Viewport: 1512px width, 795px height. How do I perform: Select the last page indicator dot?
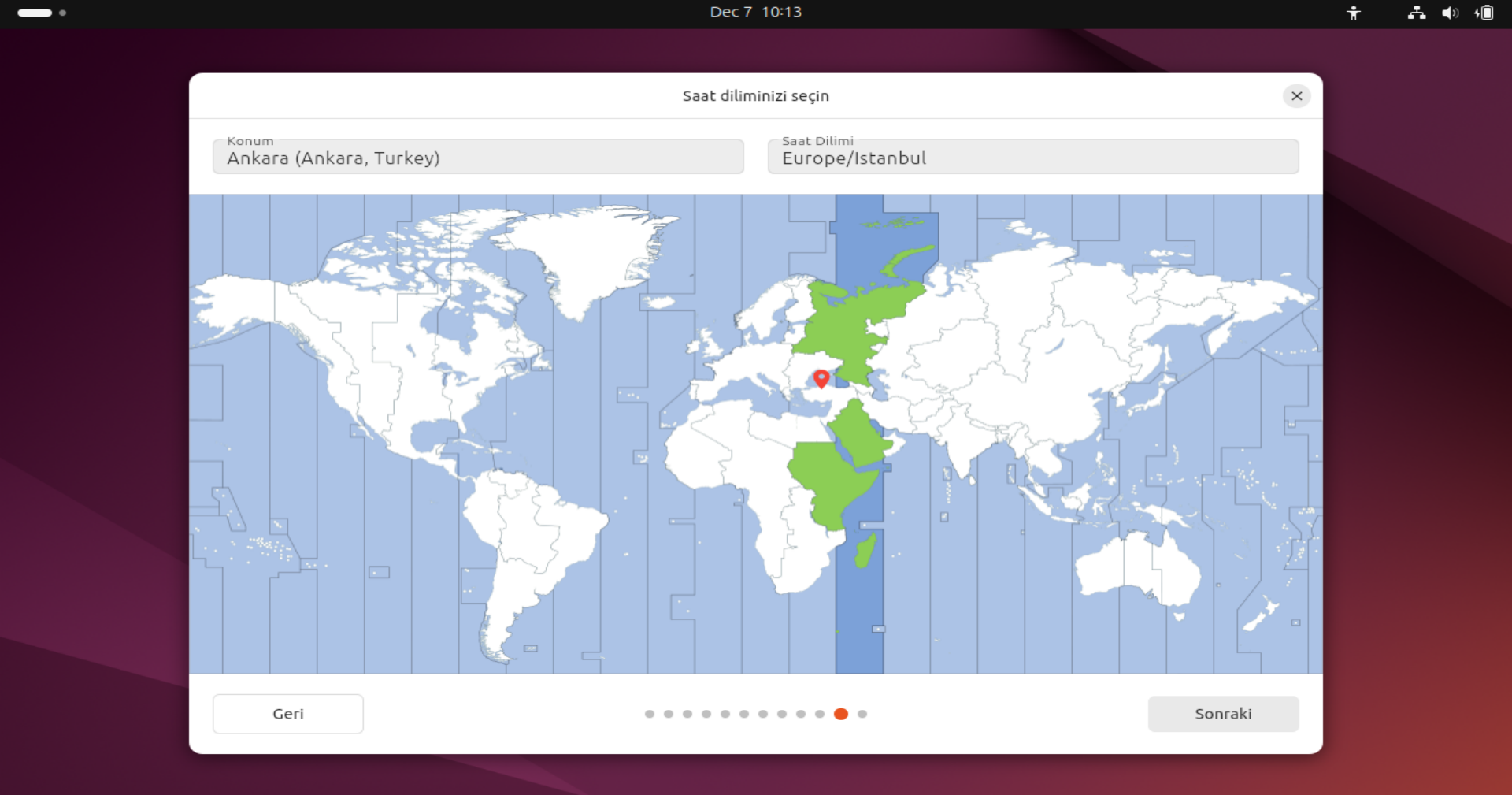[x=862, y=714]
